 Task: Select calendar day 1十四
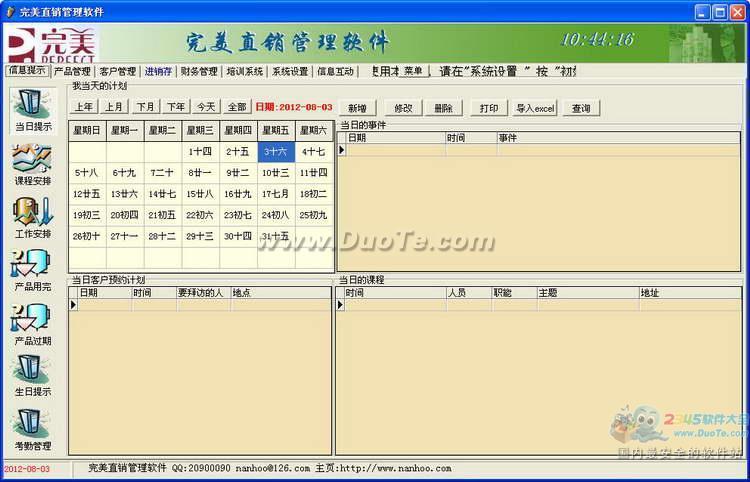pos(200,152)
